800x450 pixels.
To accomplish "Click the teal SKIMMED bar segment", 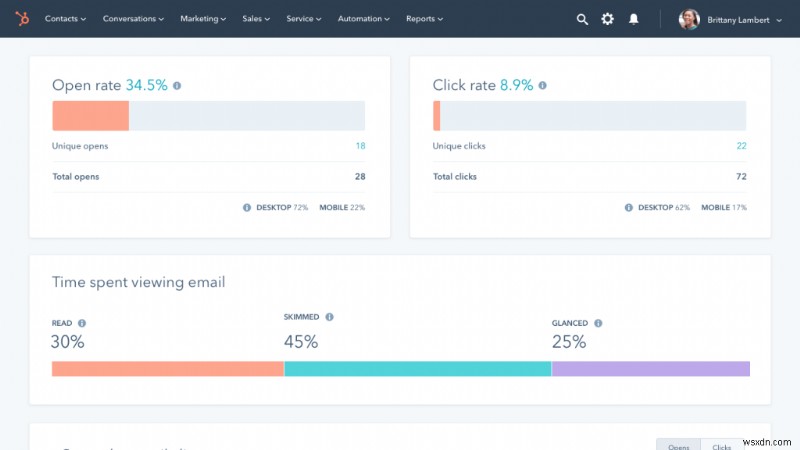I will [418, 369].
